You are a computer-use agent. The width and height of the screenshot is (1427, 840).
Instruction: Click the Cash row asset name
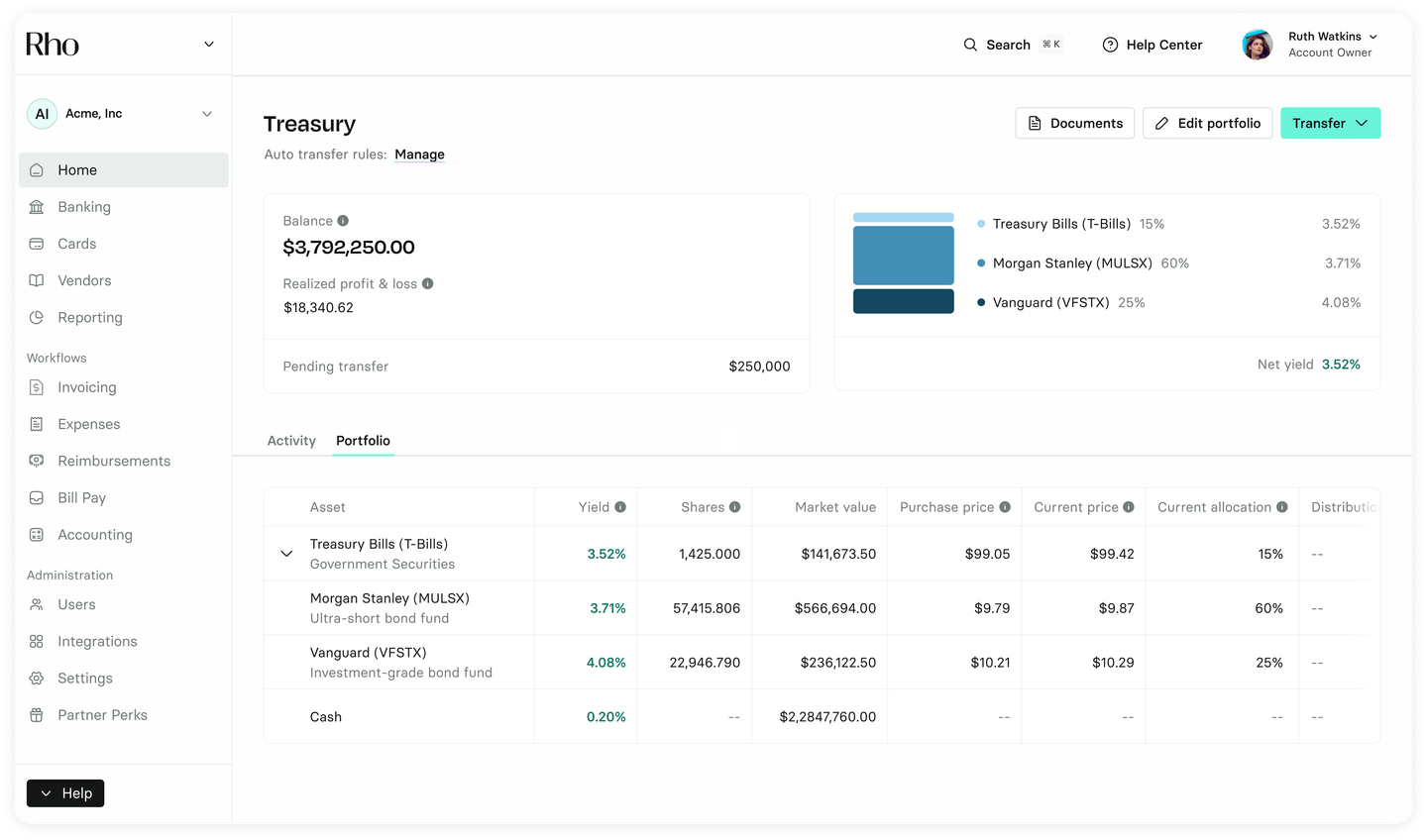[x=326, y=717]
